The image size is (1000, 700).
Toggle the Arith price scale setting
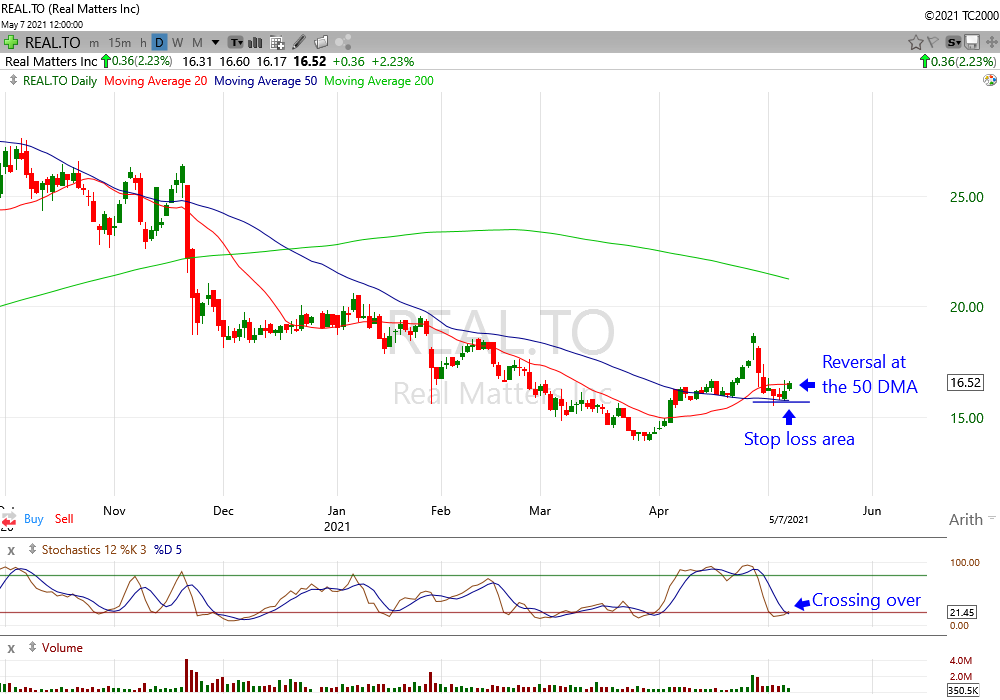click(x=966, y=520)
